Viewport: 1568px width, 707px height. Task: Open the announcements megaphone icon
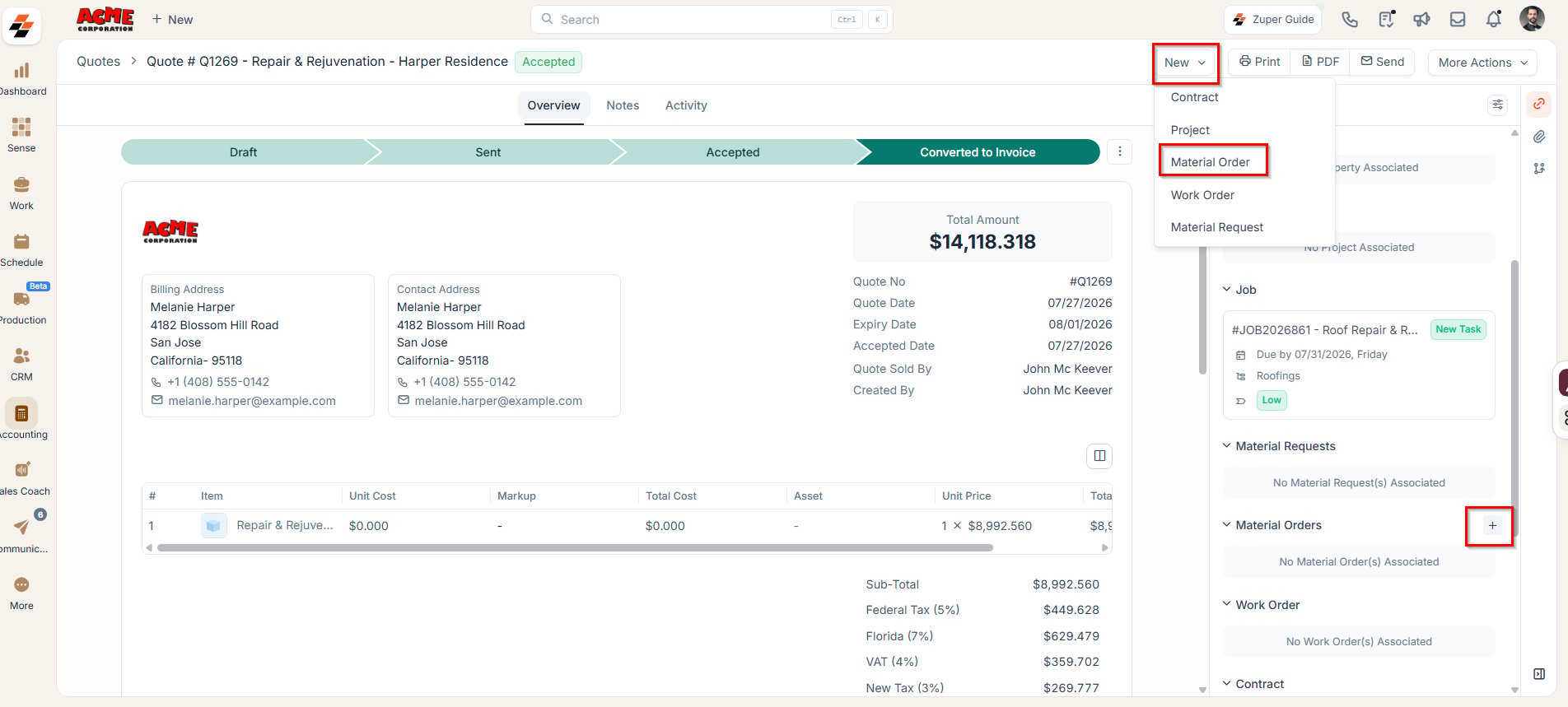click(x=1421, y=20)
